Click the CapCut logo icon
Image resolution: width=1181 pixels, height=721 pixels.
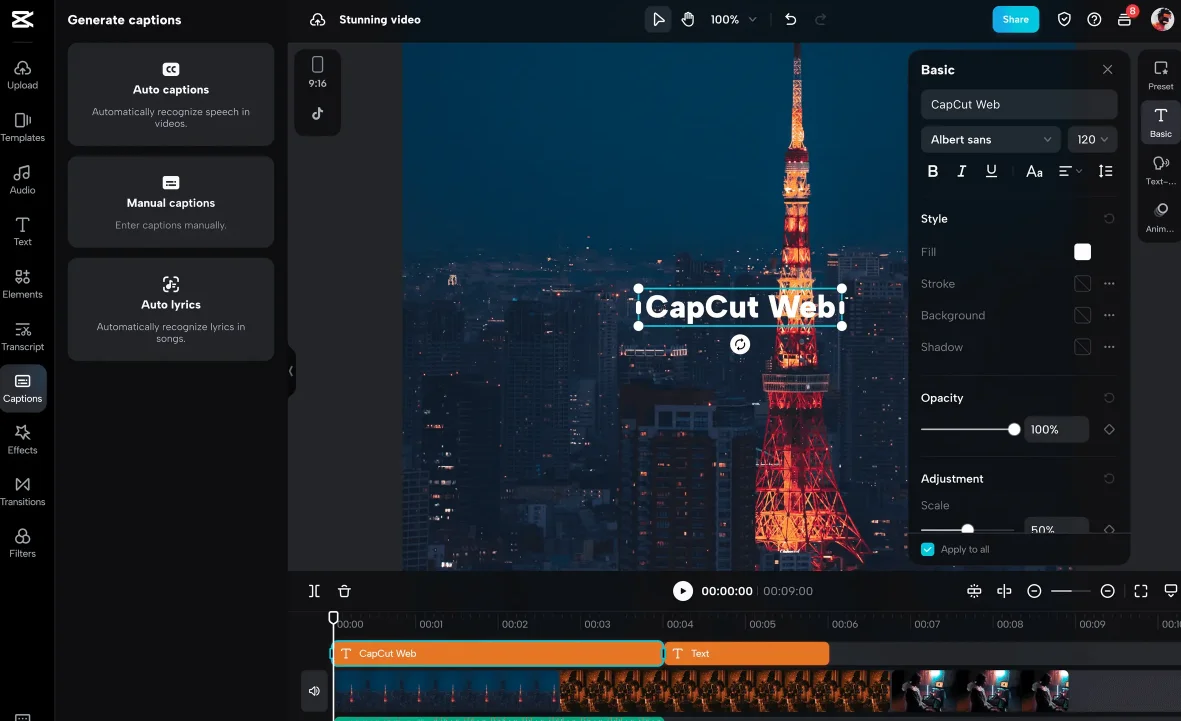23,19
